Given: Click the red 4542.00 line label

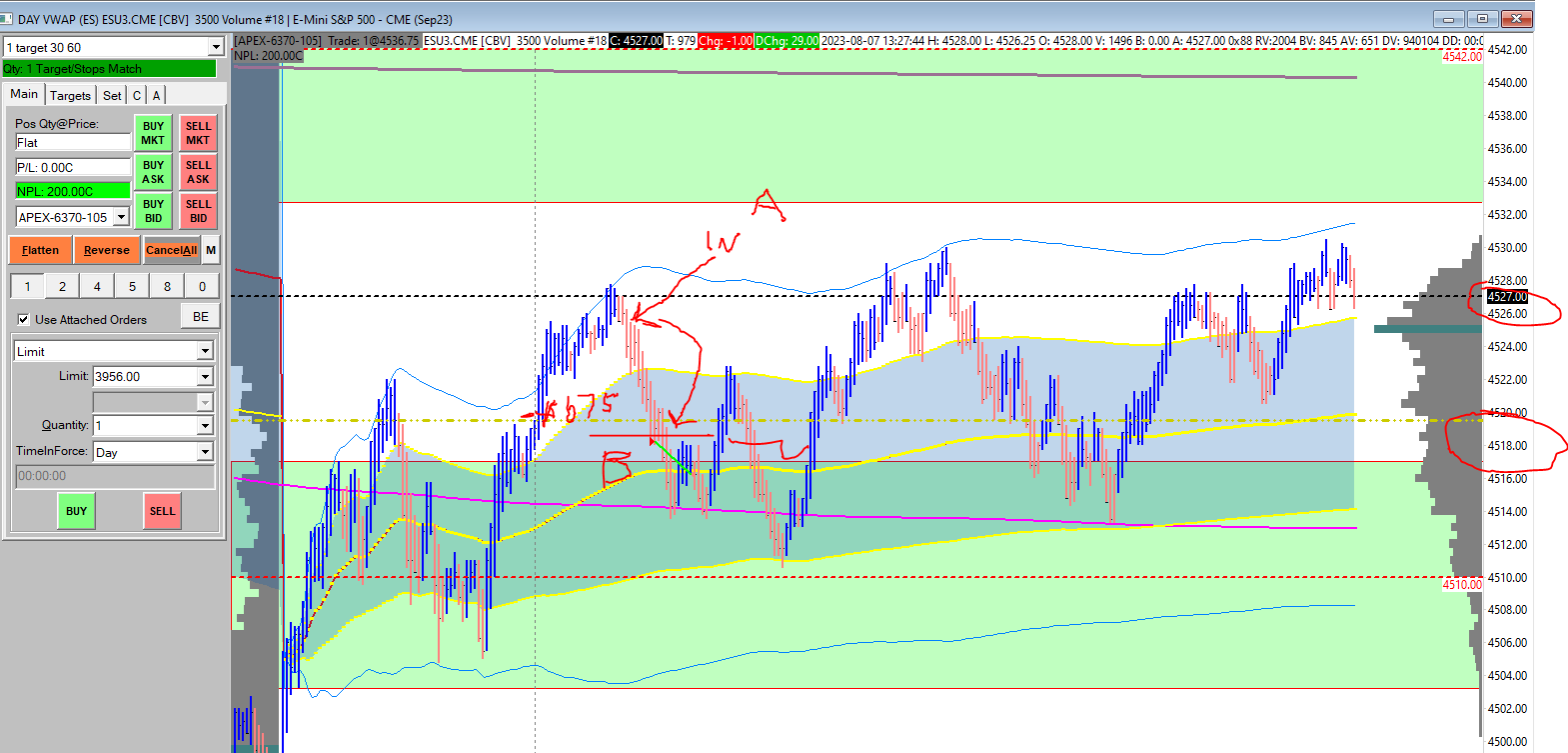Looking at the screenshot, I should click(1462, 57).
